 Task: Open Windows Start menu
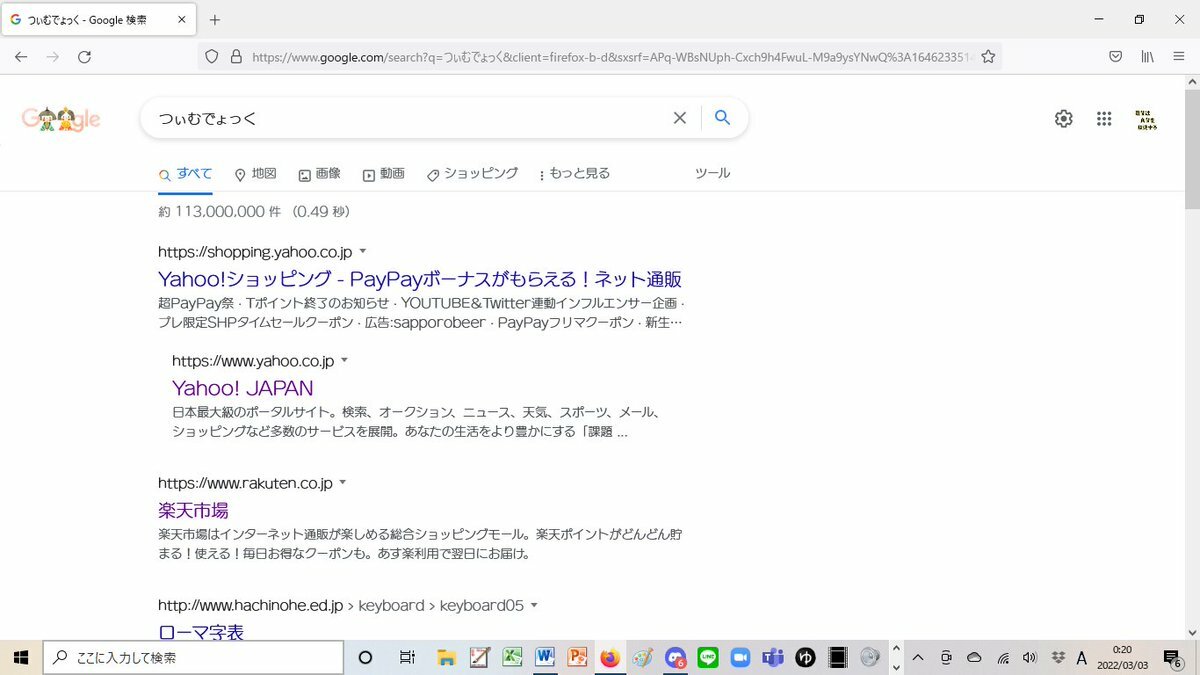(x=20, y=657)
